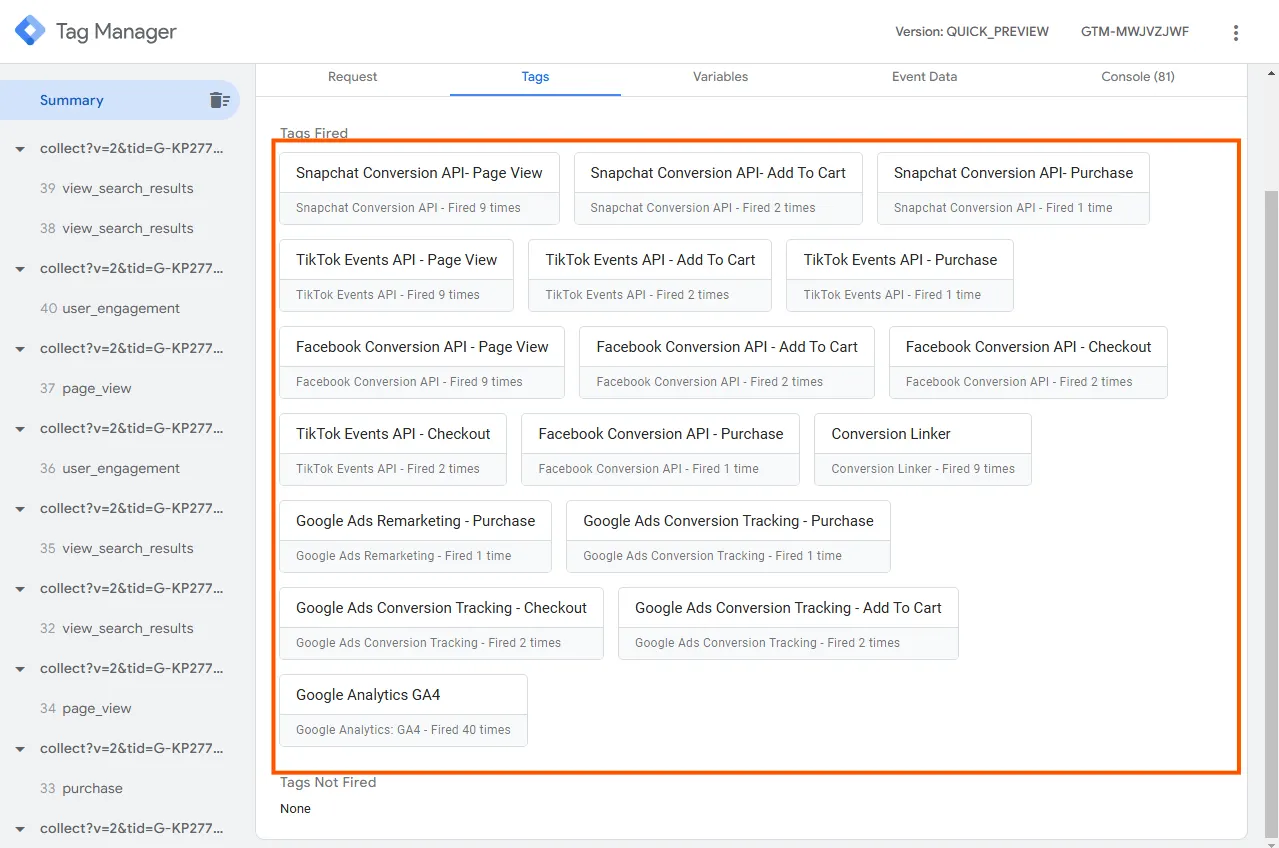Show the Console (81) tab
Screen dimensions: 1279x848
tap(1138, 77)
